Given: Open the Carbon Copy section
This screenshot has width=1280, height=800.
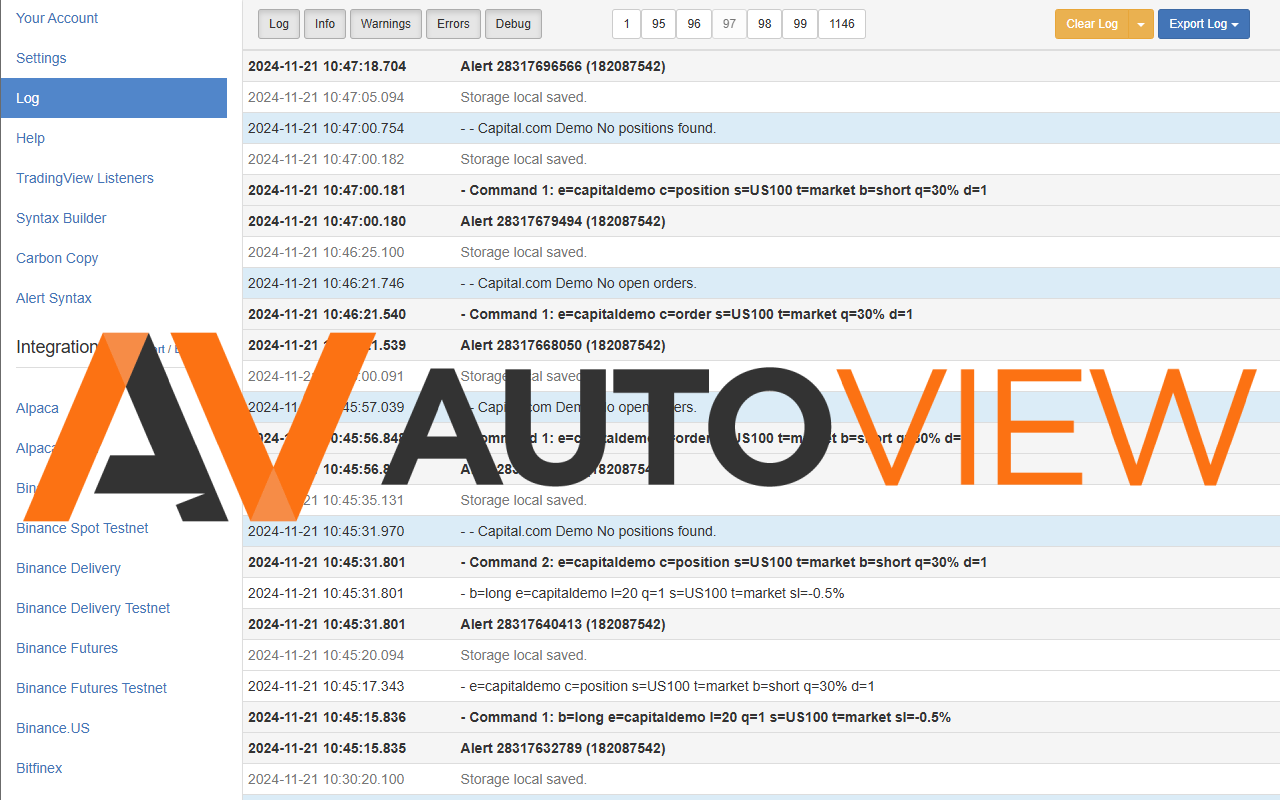Looking at the screenshot, I should pos(57,257).
